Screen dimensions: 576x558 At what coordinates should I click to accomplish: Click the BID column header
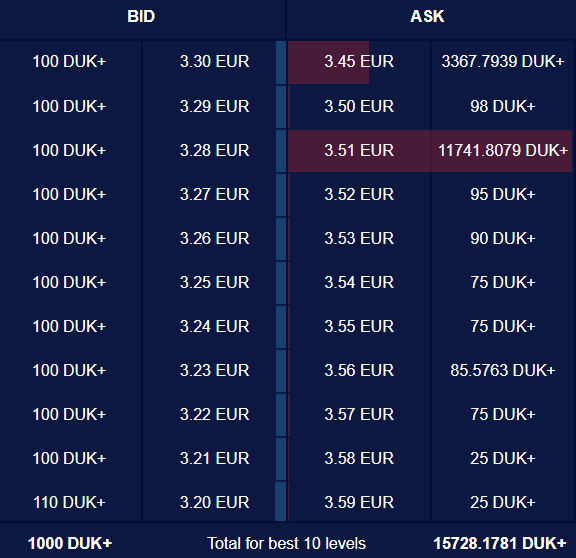(x=141, y=17)
